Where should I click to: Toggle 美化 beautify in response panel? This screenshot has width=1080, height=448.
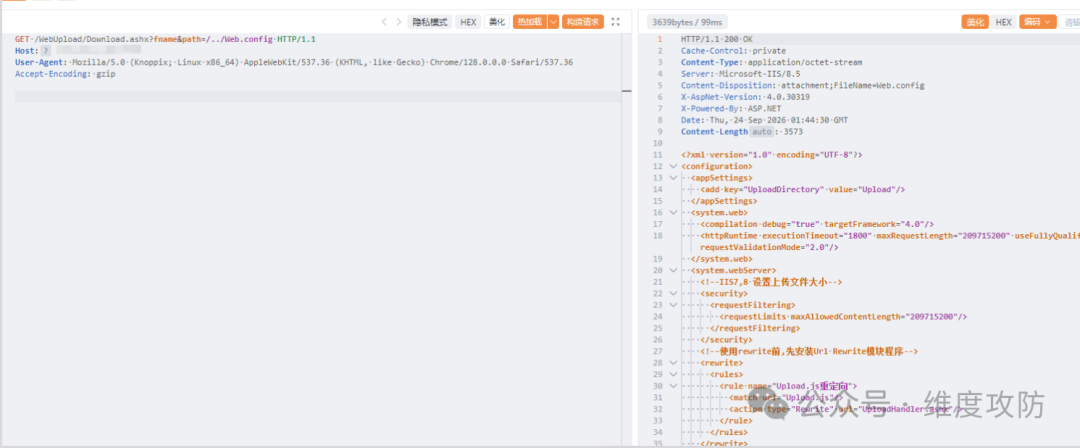[975, 22]
